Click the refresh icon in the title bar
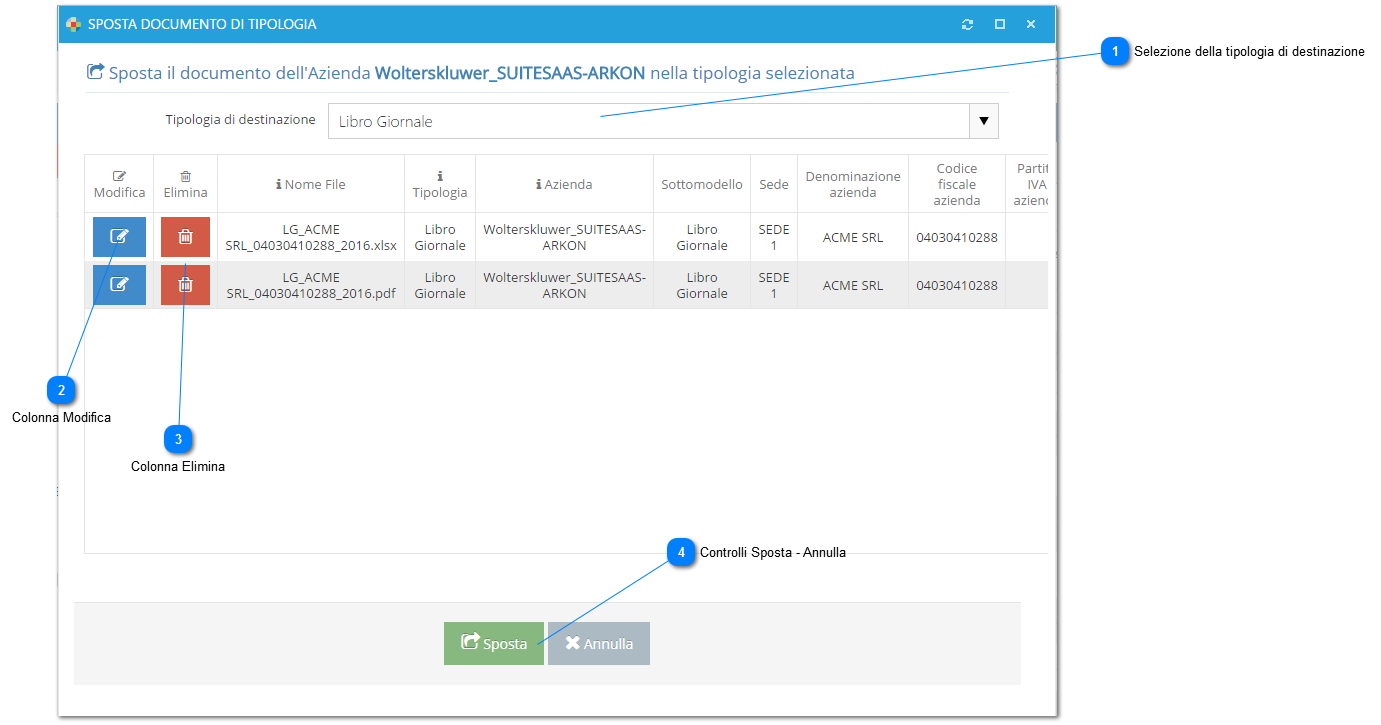1381x725 pixels. click(967, 24)
